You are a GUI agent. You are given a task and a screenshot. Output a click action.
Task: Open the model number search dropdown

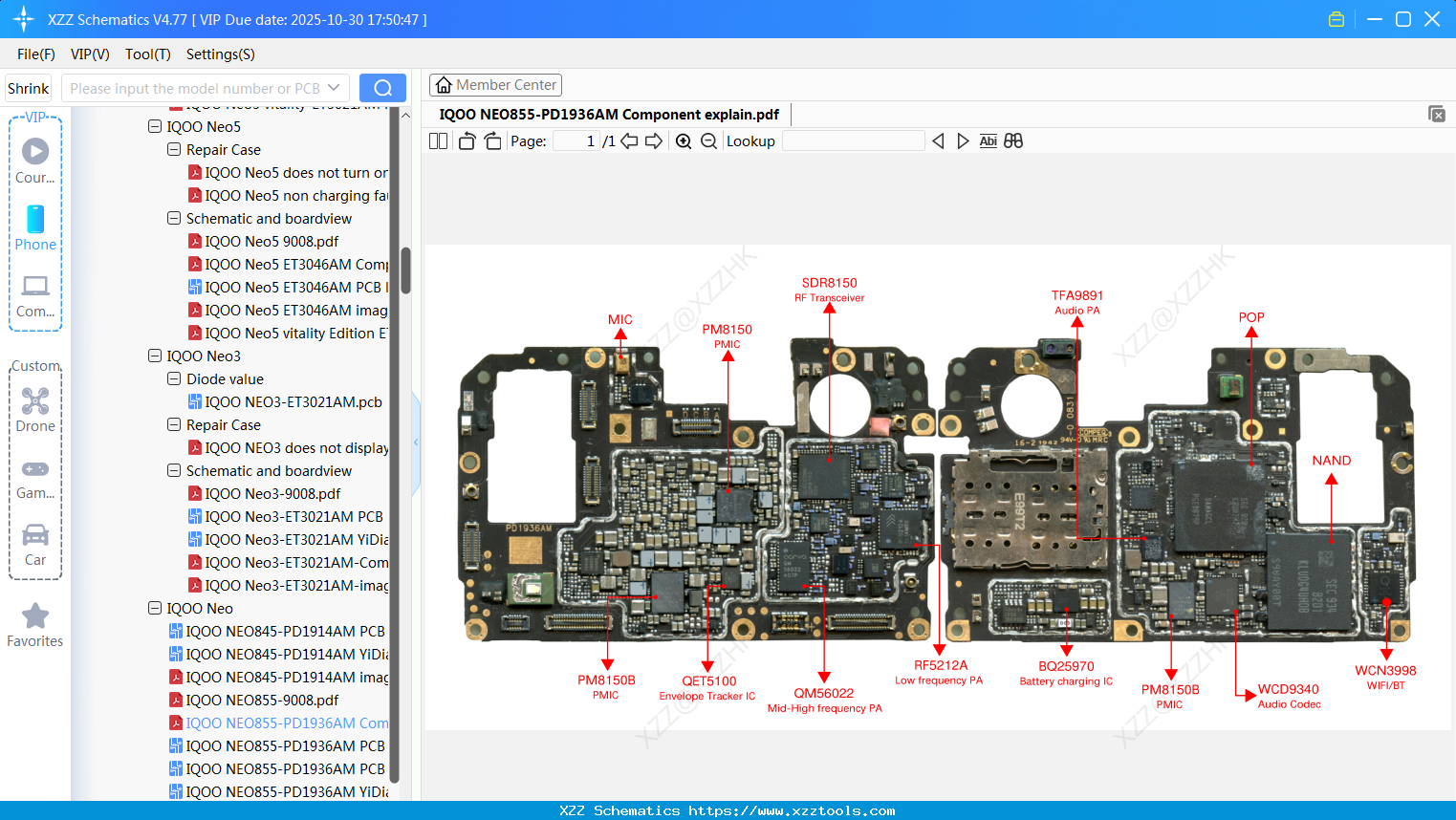tap(334, 87)
